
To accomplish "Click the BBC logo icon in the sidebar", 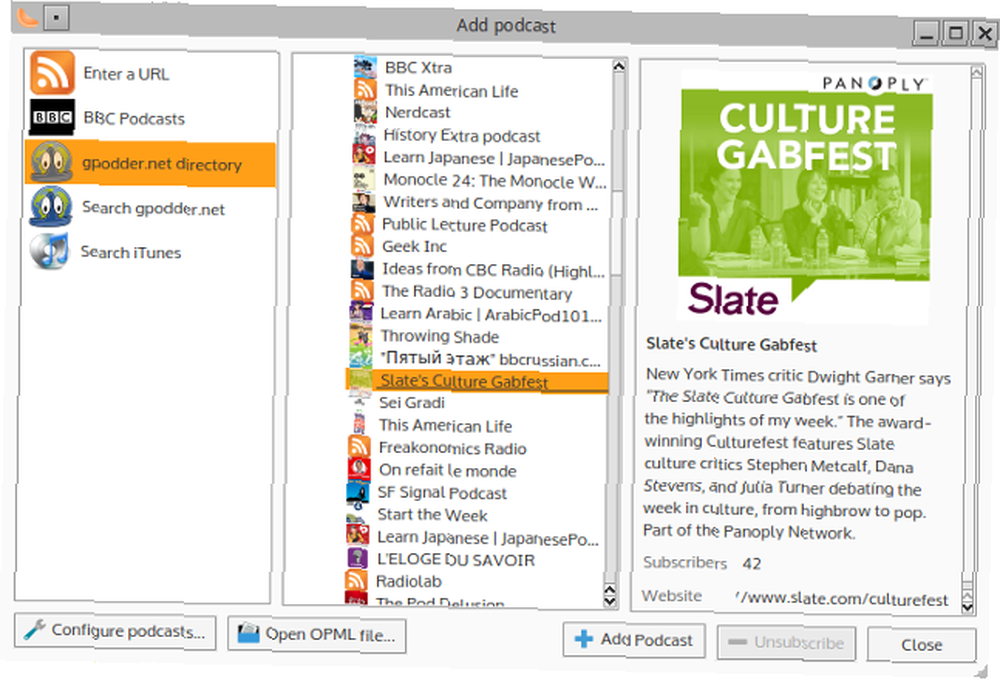I will [52, 117].
